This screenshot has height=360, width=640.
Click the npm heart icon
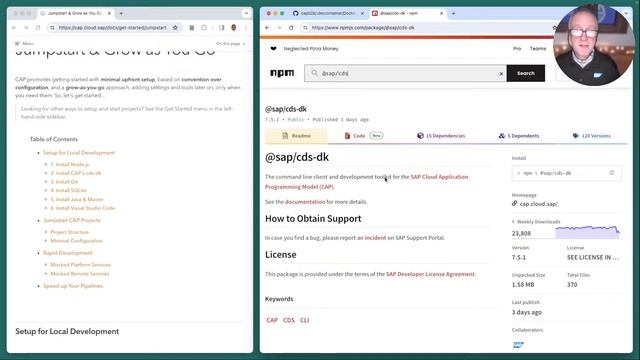pos(273,49)
